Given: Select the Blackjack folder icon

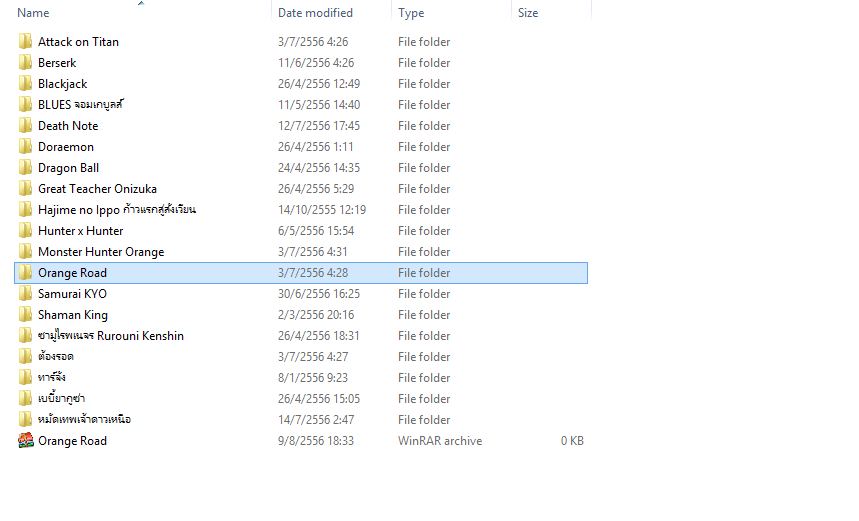Looking at the screenshot, I should [25, 84].
